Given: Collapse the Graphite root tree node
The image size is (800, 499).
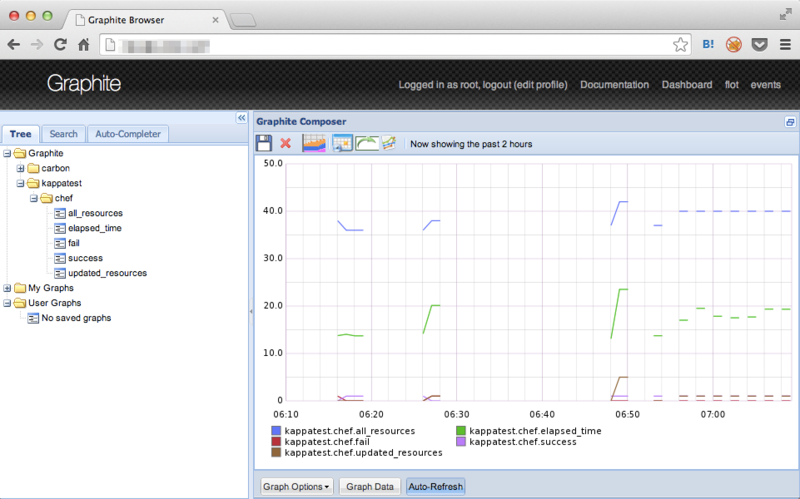Looking at the screenshot, I should point(7,154).
